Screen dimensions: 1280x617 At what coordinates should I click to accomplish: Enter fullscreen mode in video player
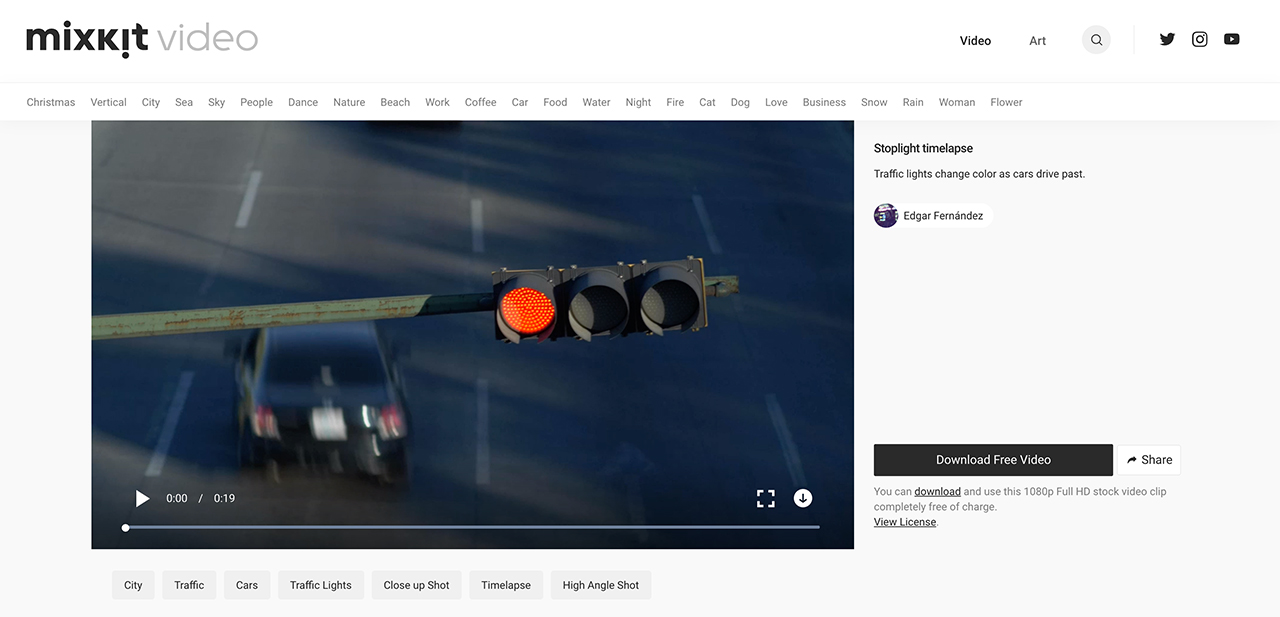[765, 498]
